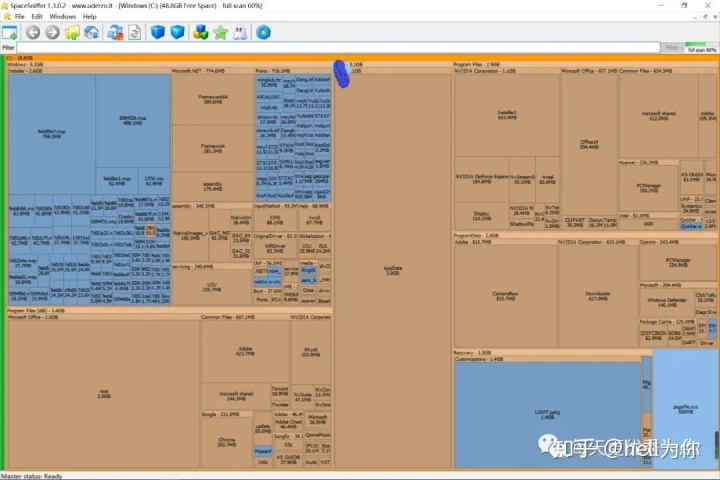Select the Chrome 202.7MB block
This screenshot has height=480, width=720.
(227, 442)
